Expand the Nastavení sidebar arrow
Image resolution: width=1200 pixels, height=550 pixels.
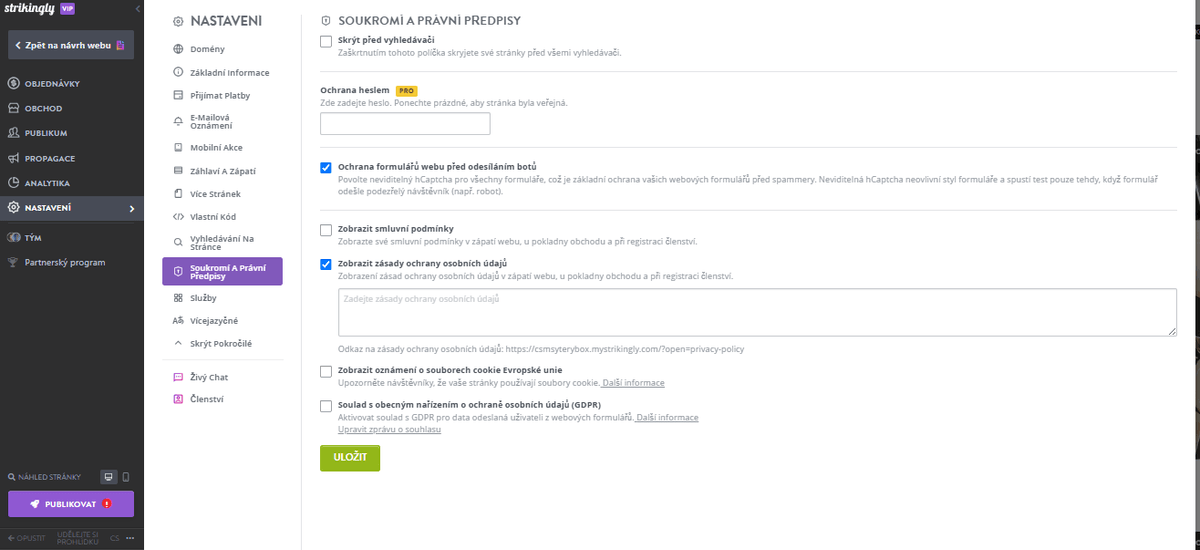(x=131, y=208)
